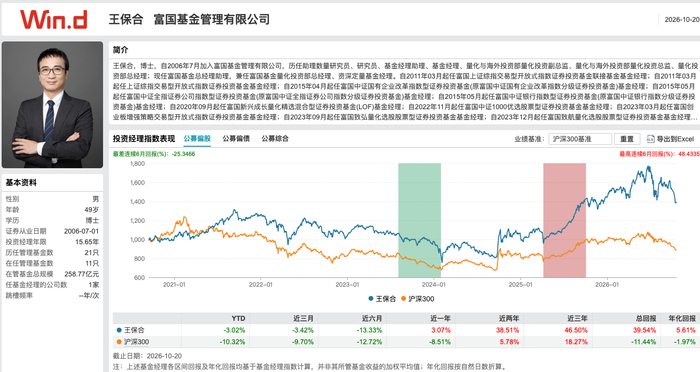Image resolution: width=700 pixels, height=372 pixels.
Task: Click the 2024-01 x-axis label
Action: point(434,284)
